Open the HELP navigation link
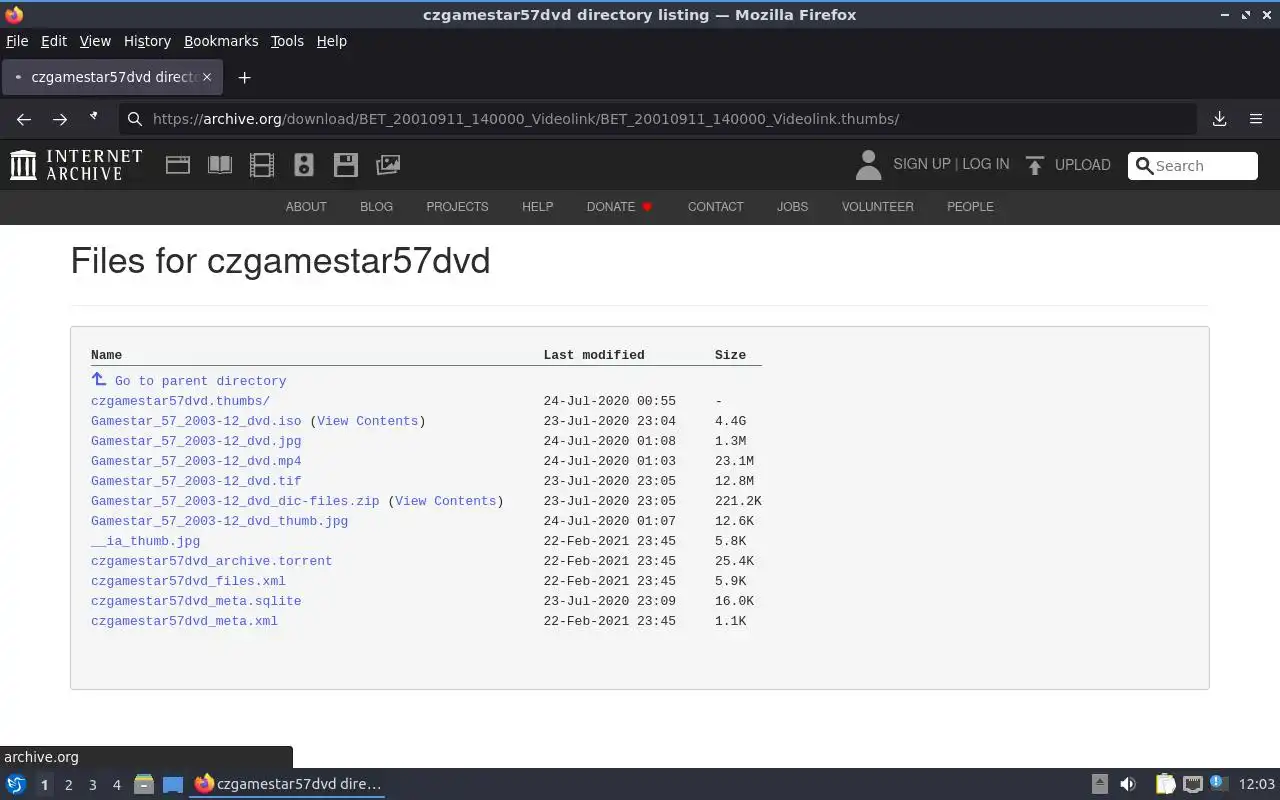The image size is (1280, 800). [x=537, y=207]
